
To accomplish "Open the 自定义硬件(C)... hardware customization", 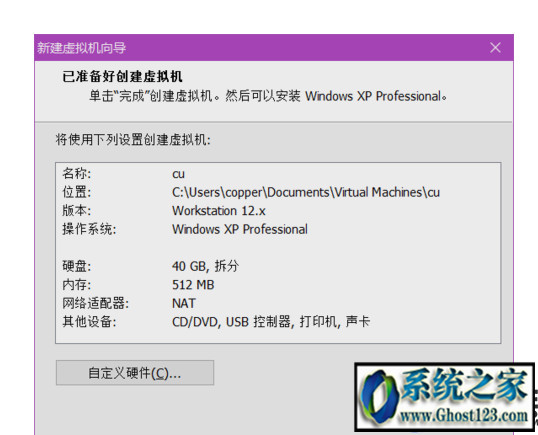I will pyautogui.click(x=135, y=373).
